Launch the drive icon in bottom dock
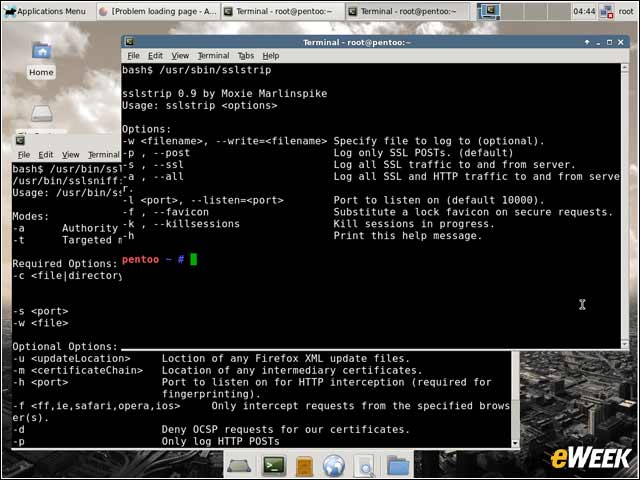Viewport: 640px width, 480px height. 239,466
